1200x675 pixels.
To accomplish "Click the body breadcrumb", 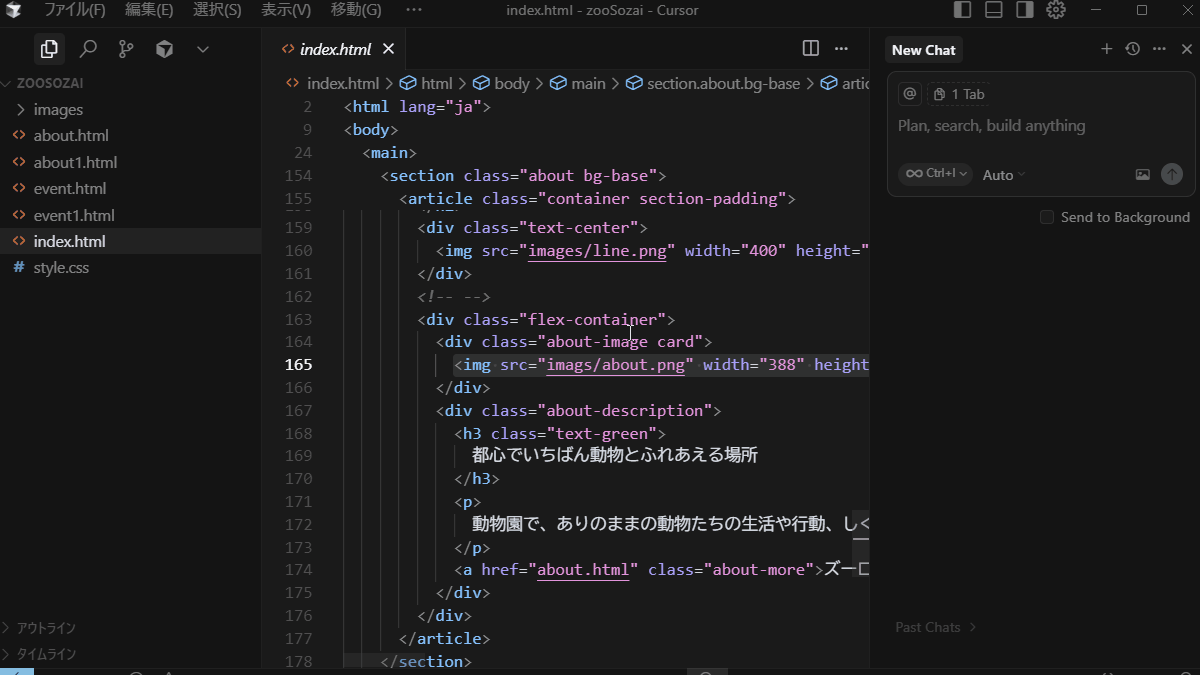I will 502,83.
